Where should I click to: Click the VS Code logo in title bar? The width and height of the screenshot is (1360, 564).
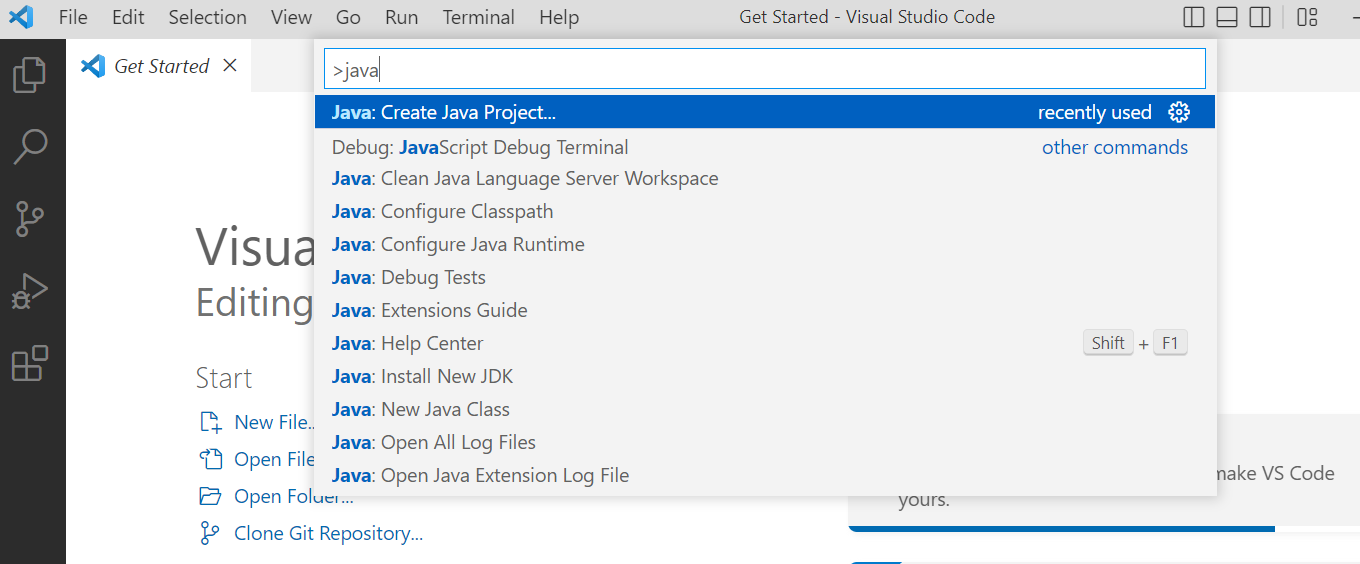click(x=21, y=17)
